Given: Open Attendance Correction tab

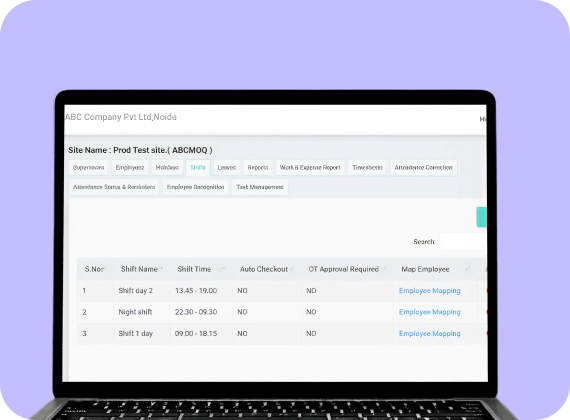Looking at the screenshot, I should (424, 168).
